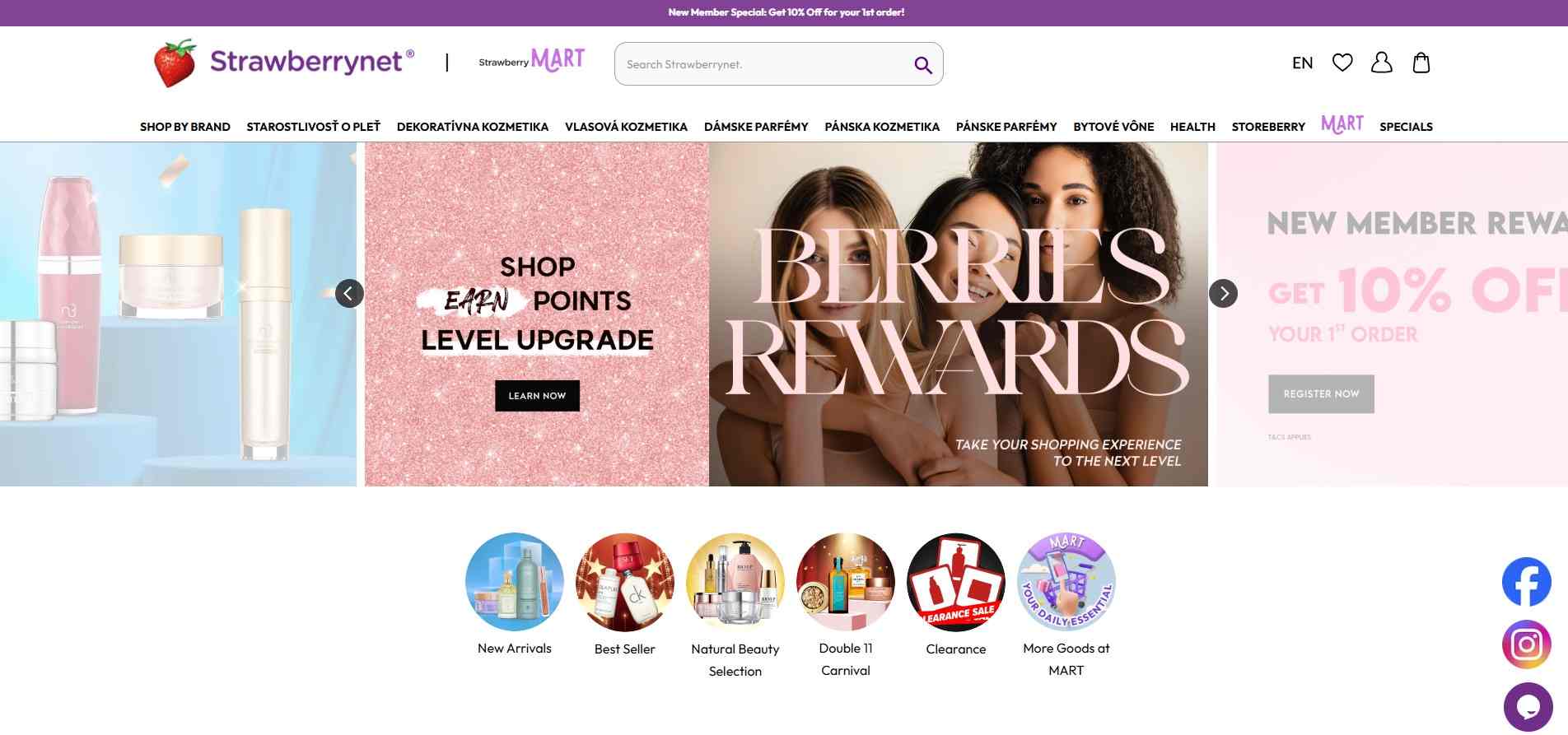
Task: Go to Strawberrynet logo homepage
Action: point(284,63)
